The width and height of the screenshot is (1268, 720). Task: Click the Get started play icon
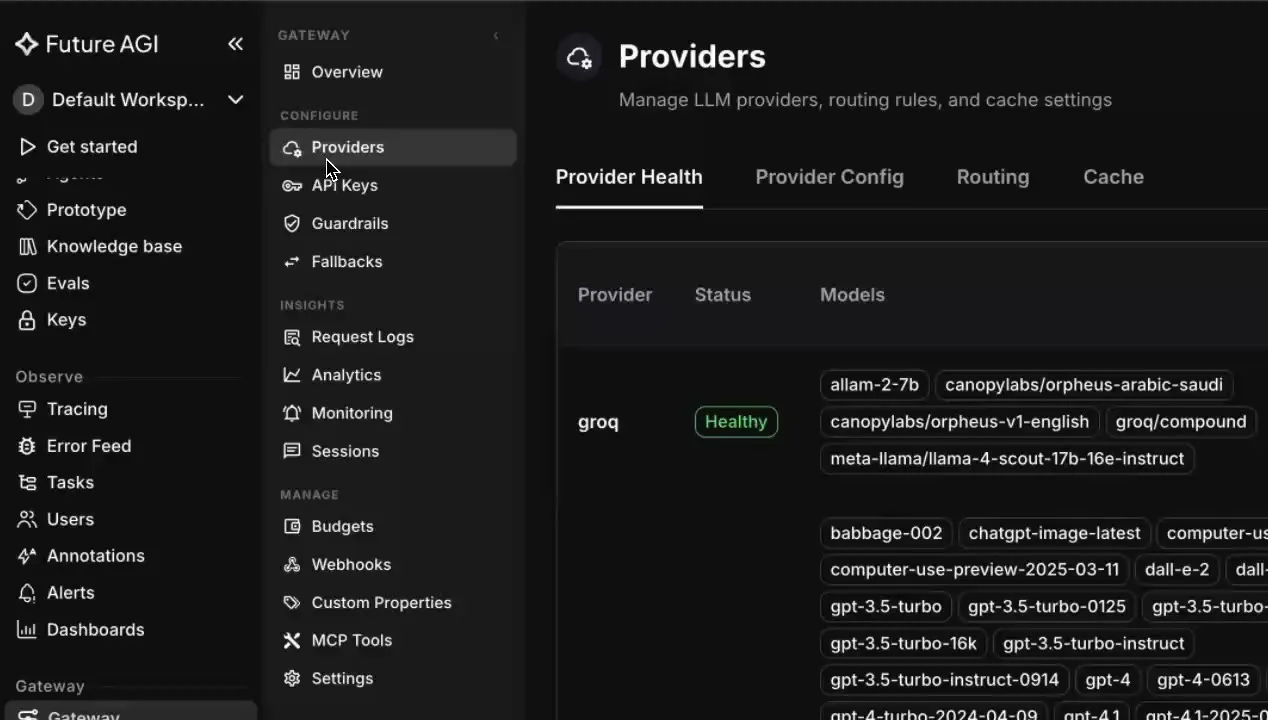tap(28, 147)
